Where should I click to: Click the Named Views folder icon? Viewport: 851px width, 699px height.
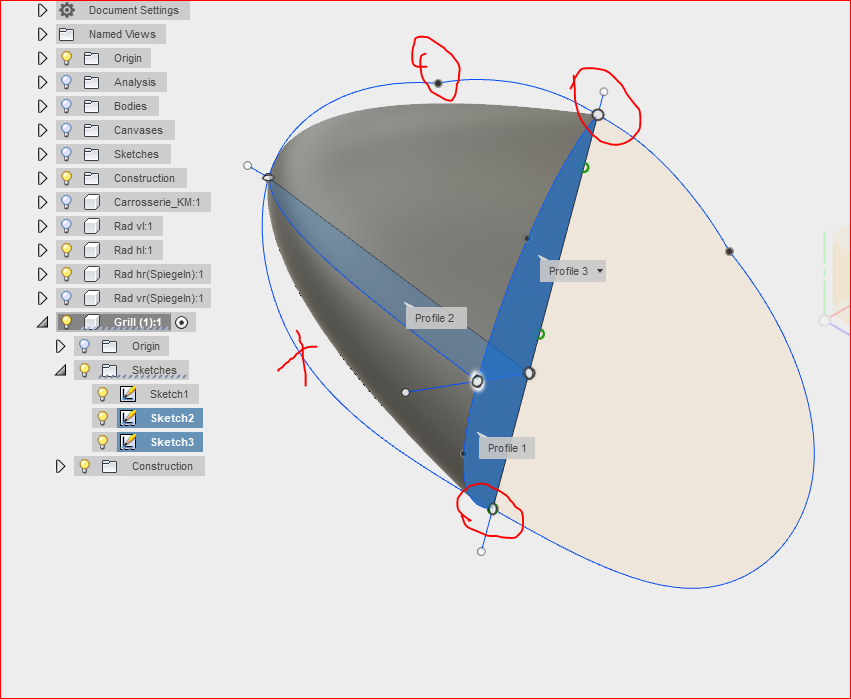coord(65,33)
